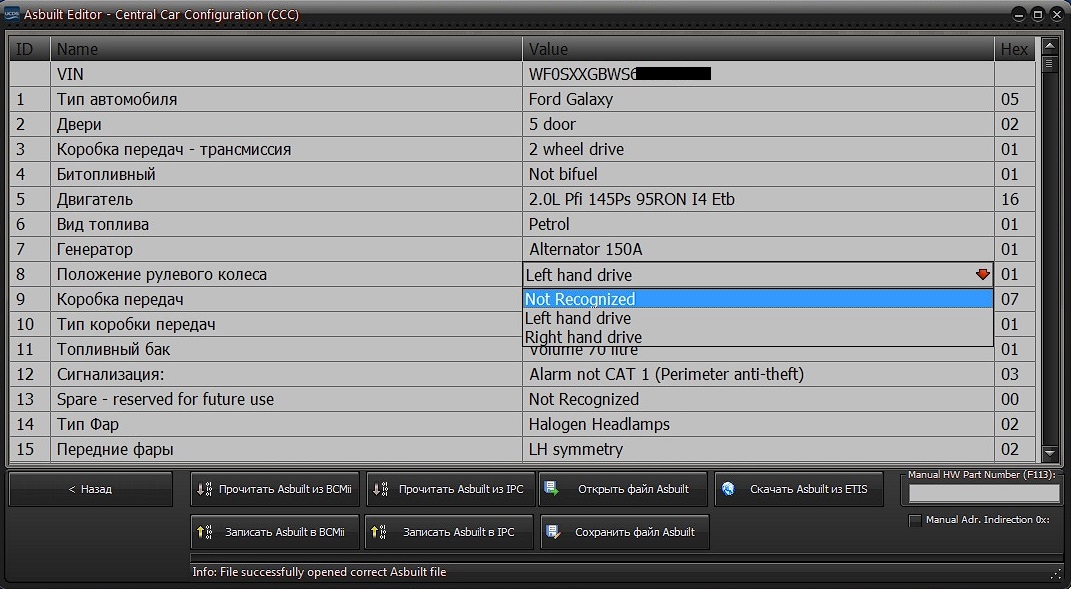Click the write Asbuilt to BCMii icon
This screenshot has height=589, width=1072.
[x=204, y=533]
